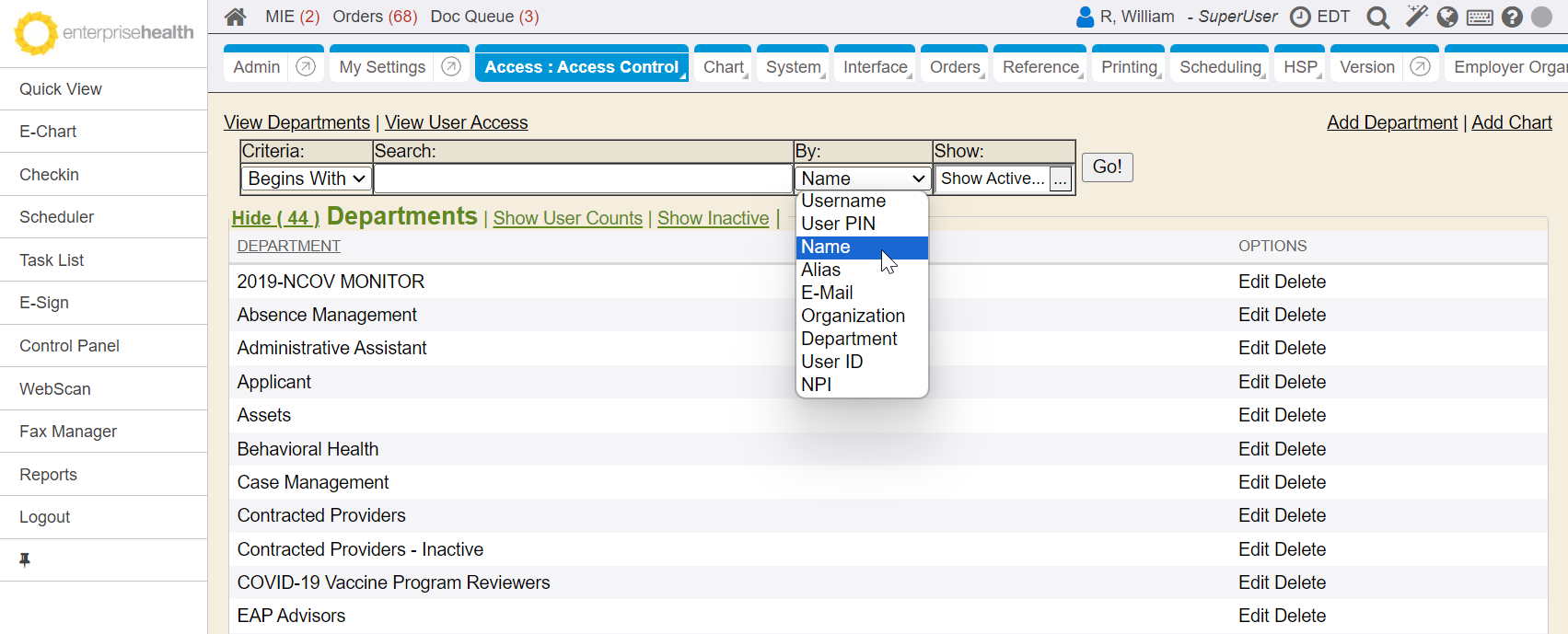Open the Scheduling tab

click(1221, 67)
